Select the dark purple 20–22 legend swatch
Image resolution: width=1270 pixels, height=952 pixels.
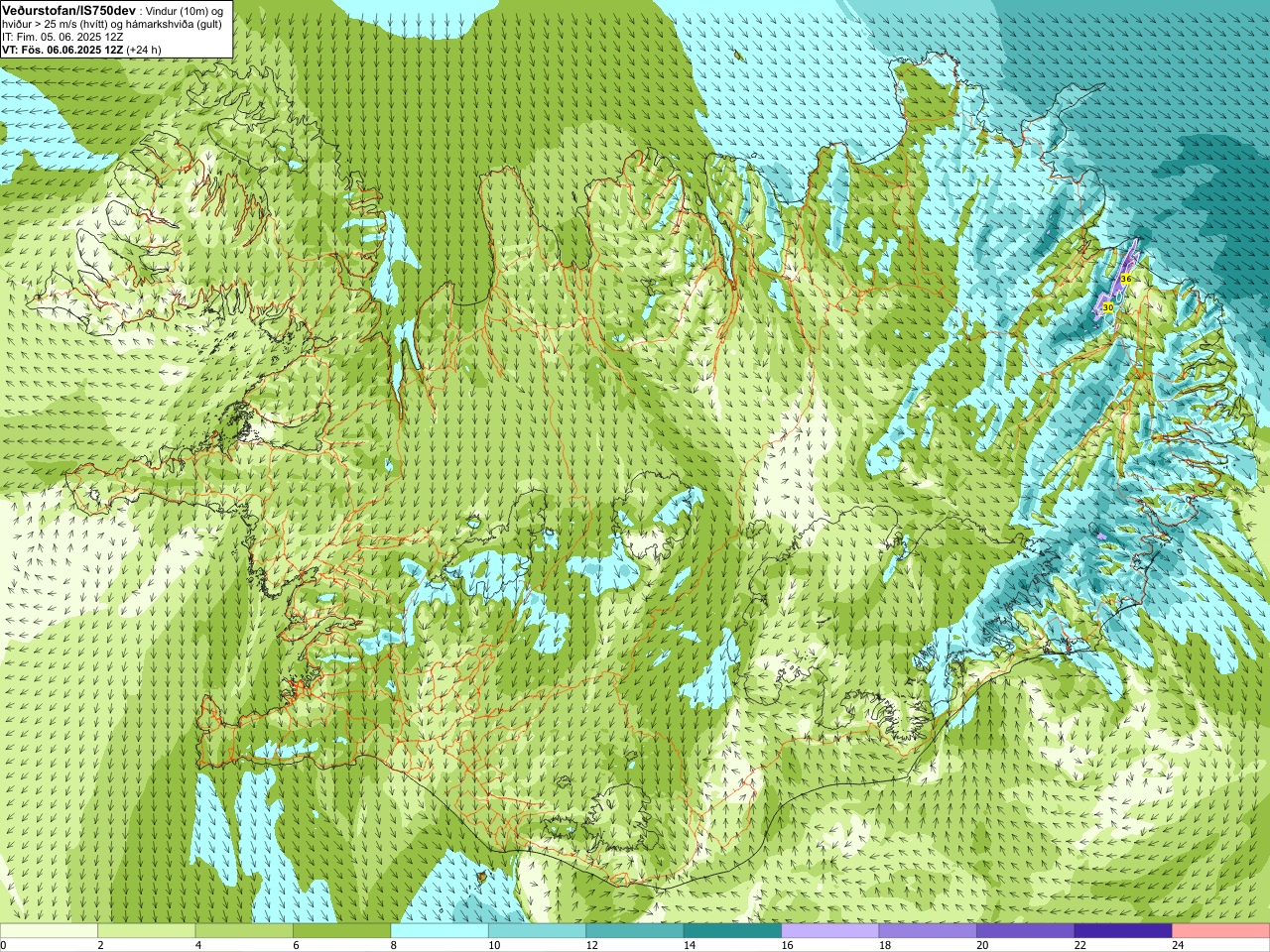pos(1026,931)
